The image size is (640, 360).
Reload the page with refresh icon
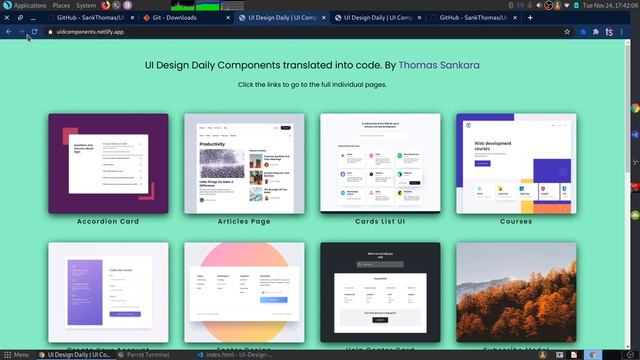[34, 32]
